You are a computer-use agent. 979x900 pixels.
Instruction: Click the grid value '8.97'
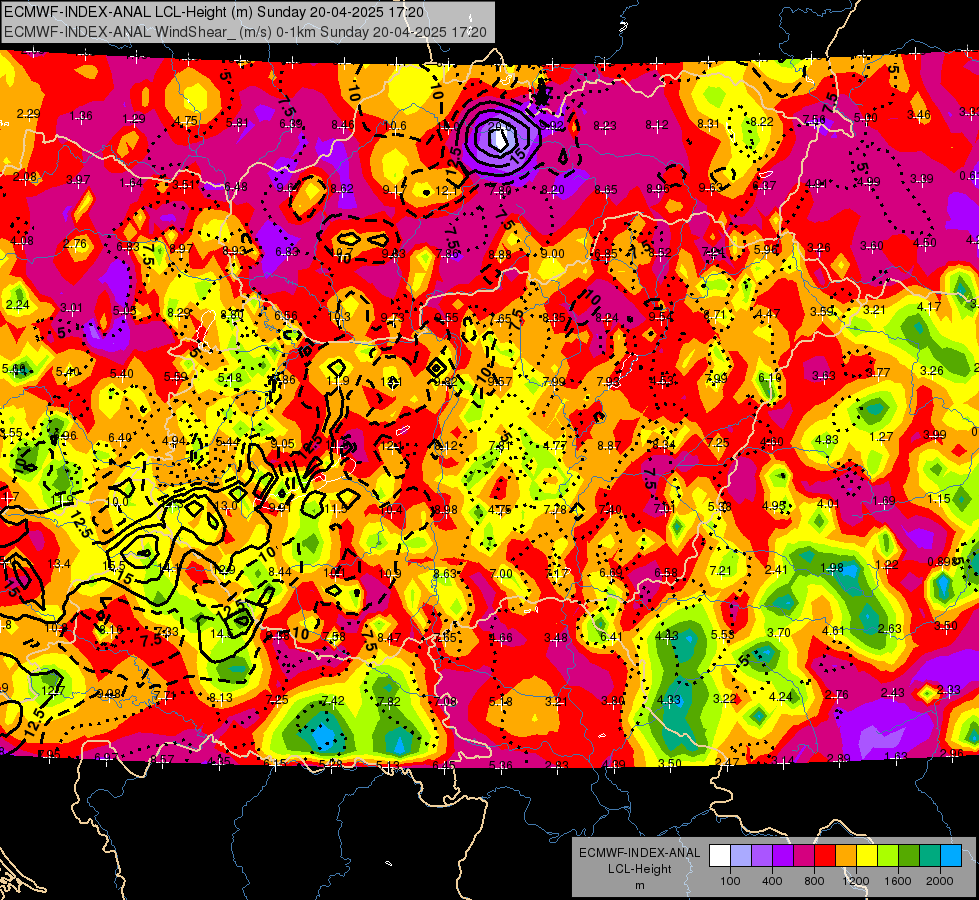point(181,249)
